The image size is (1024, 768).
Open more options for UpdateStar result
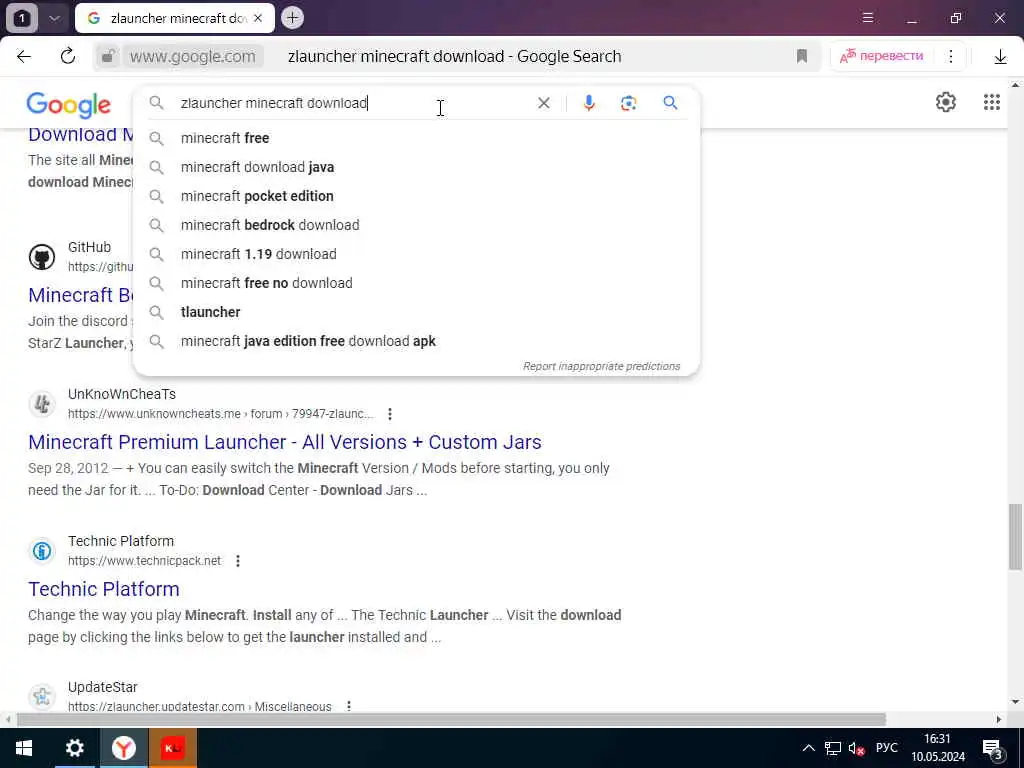[x=349, y=706]
